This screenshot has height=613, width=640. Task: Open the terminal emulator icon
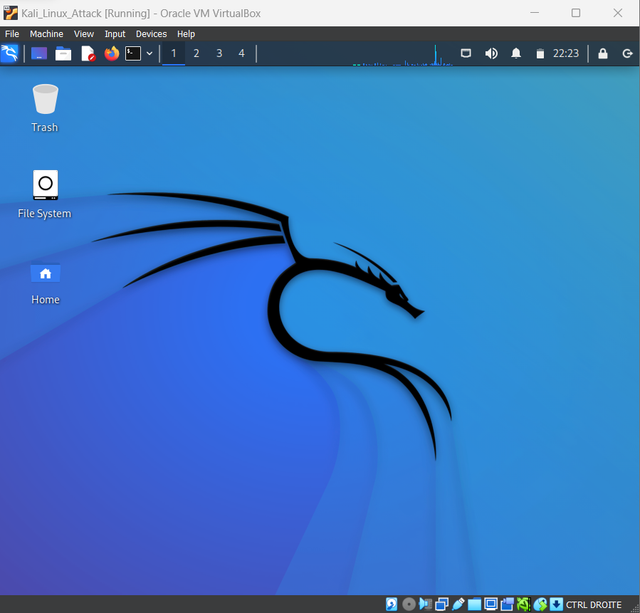pyautogui.click(x=133, y=53)
